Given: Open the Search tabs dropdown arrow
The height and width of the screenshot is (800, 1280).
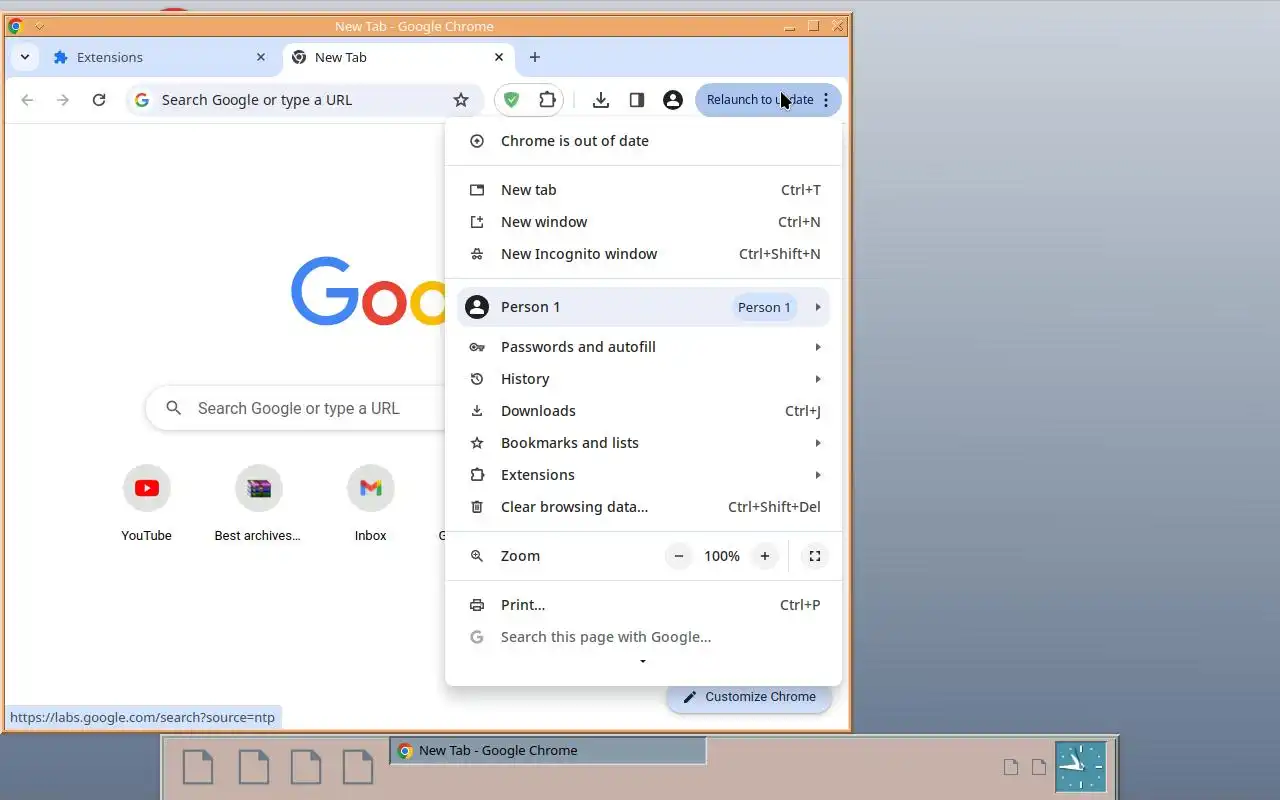Looking at the screenshot, I should point(25,57).
